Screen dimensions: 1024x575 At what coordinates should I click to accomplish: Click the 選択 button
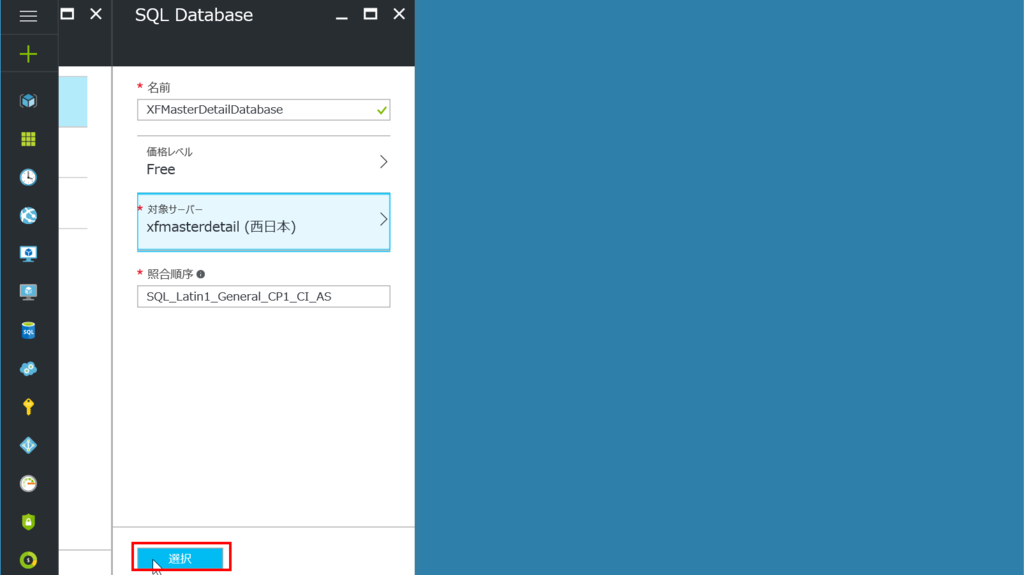[180, 559]
